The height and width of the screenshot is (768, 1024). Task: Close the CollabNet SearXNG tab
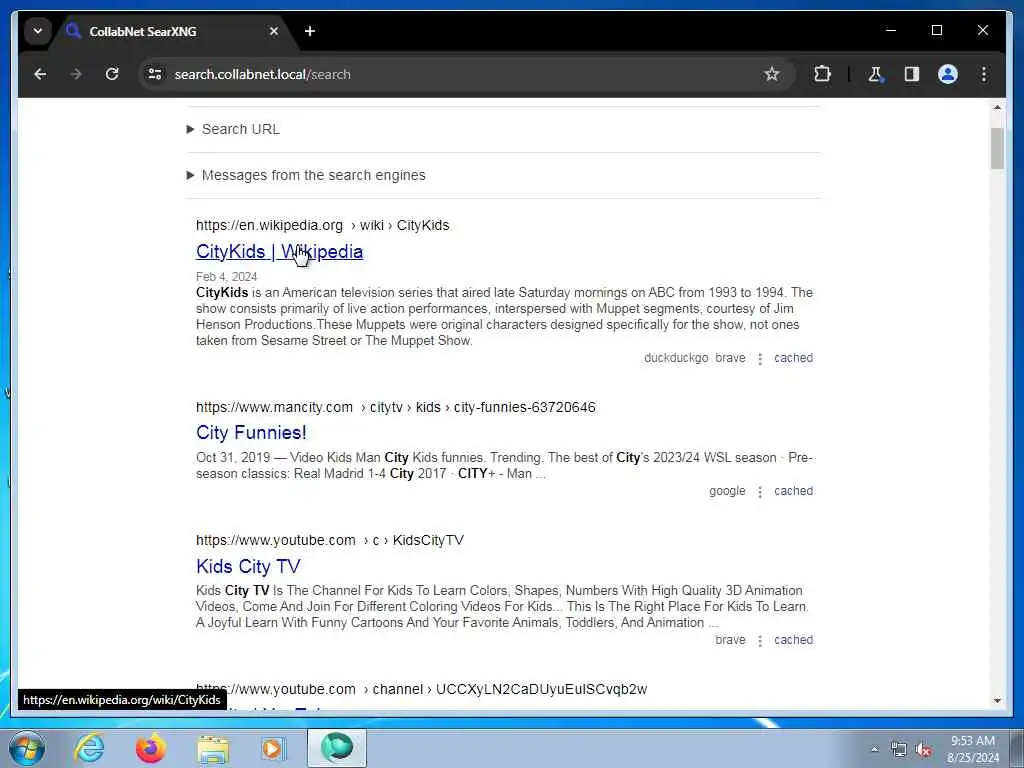point(274,31)
